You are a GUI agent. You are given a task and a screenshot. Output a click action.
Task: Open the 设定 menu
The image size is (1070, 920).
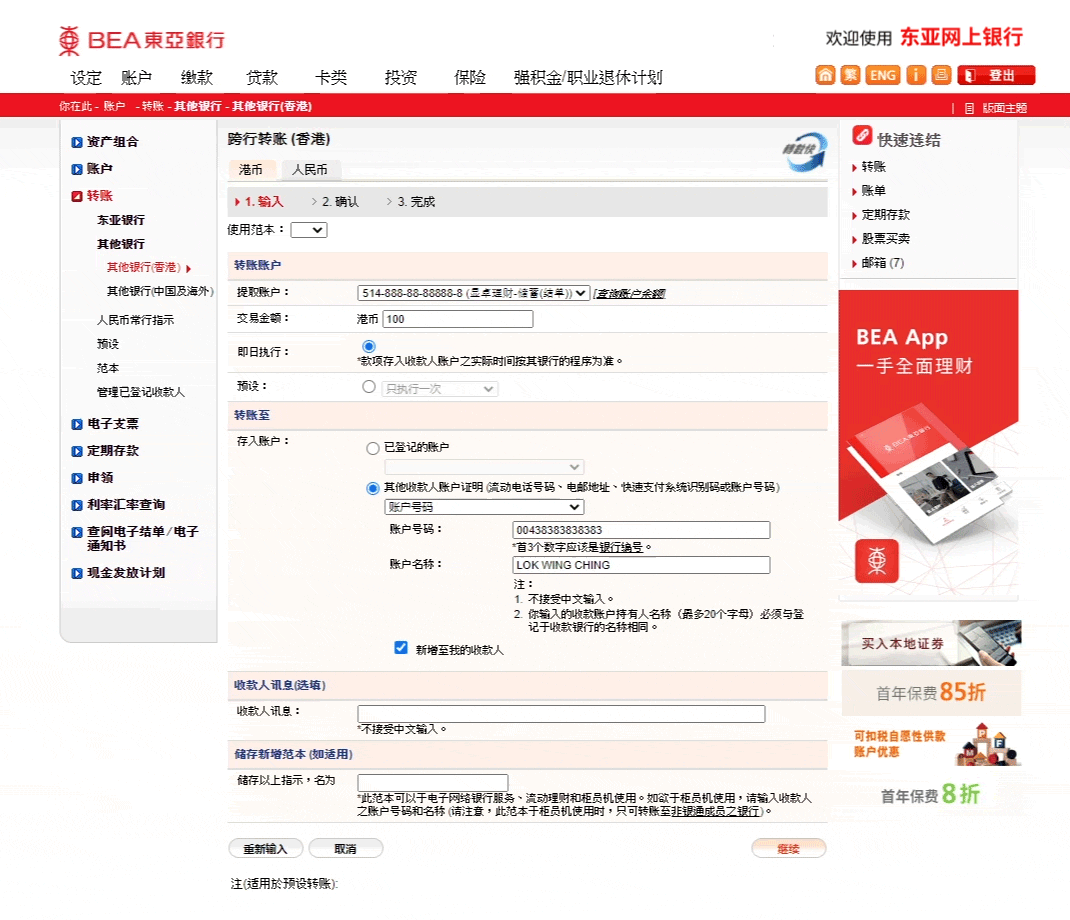[86, 78]
